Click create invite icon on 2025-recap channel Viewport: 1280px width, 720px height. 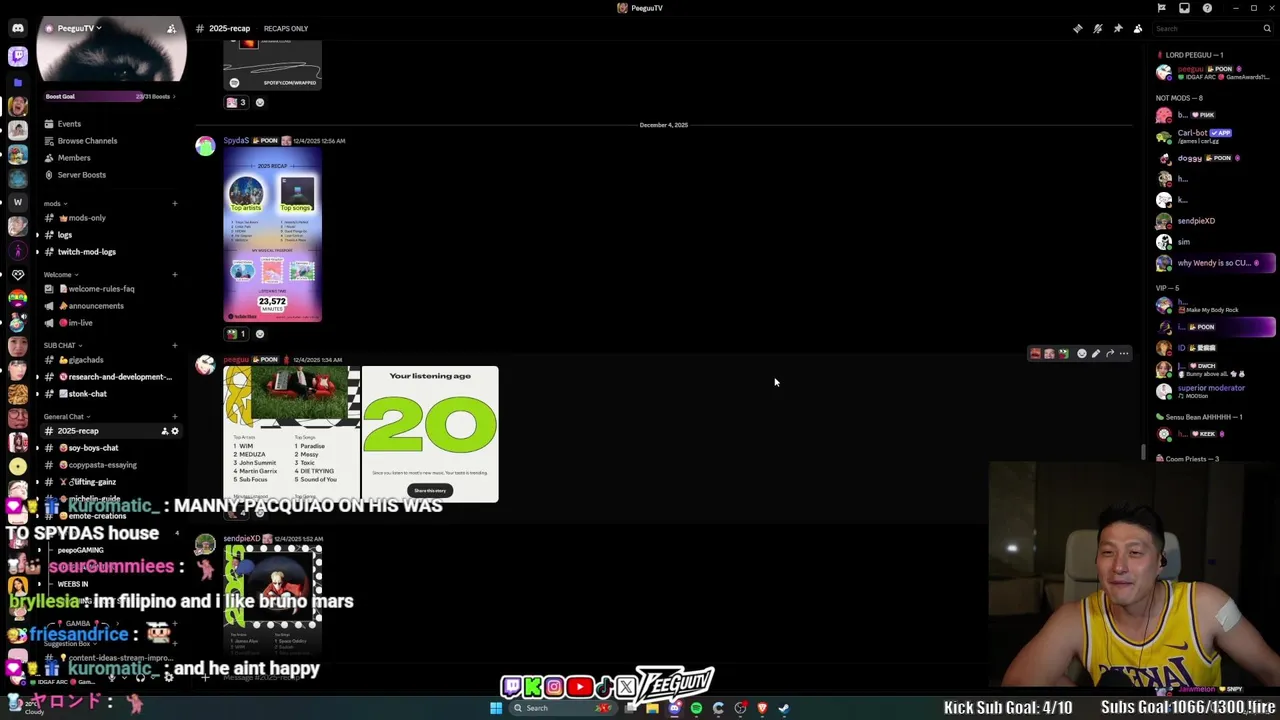pos(165,431)
